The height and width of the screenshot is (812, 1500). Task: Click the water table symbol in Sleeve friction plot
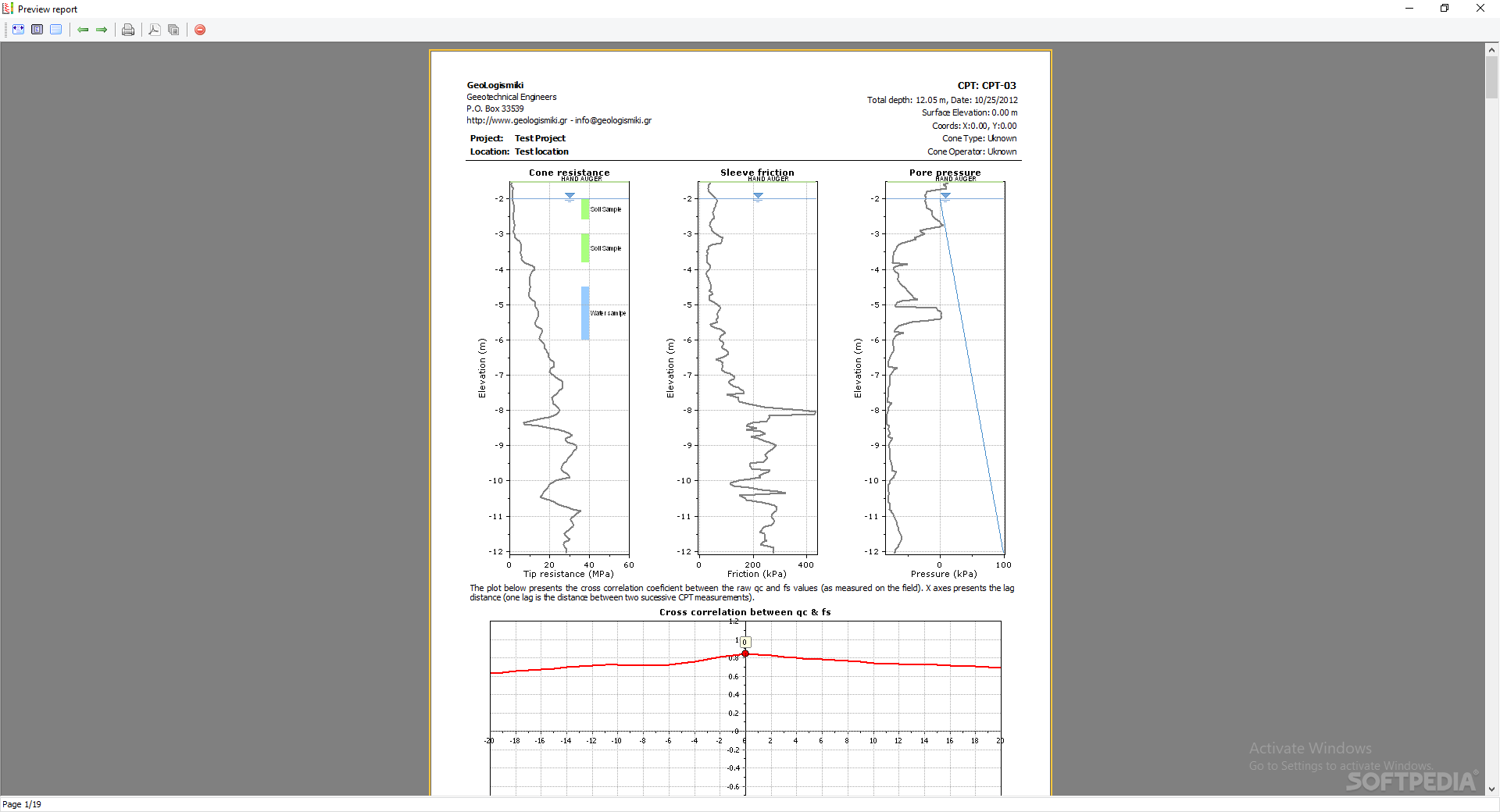tap(758, 197)
